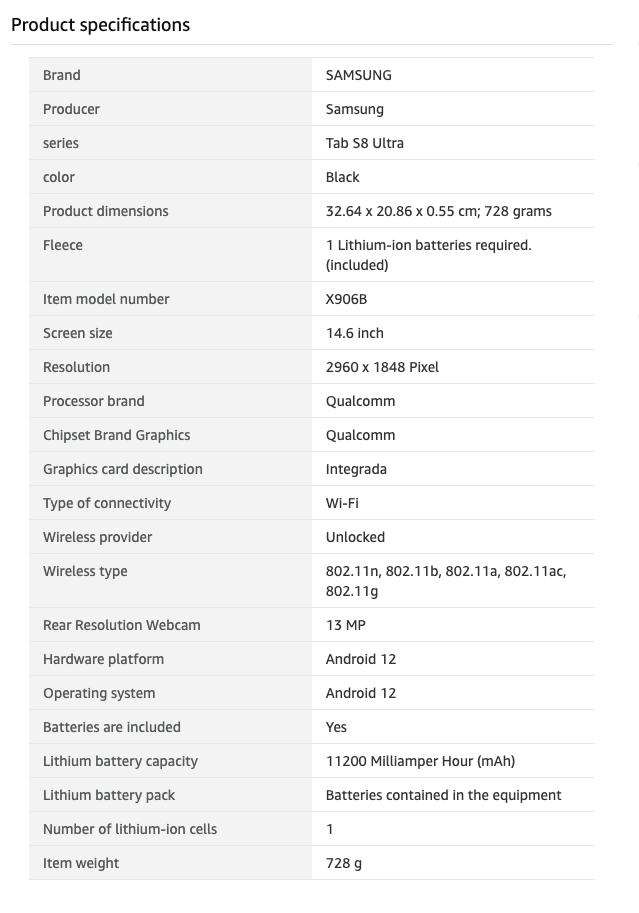
Task: Click the Product specifications heading
Action: (x=100, y=25)
